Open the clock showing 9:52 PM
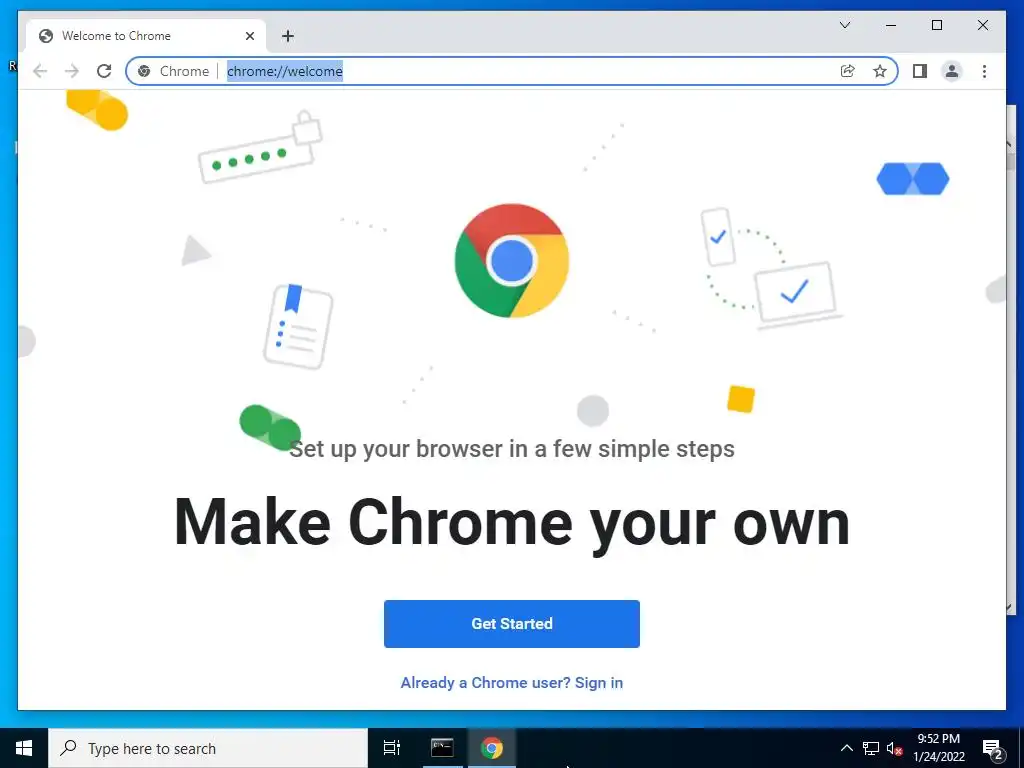The image size is (1024, 768). [x=938, y=748]
